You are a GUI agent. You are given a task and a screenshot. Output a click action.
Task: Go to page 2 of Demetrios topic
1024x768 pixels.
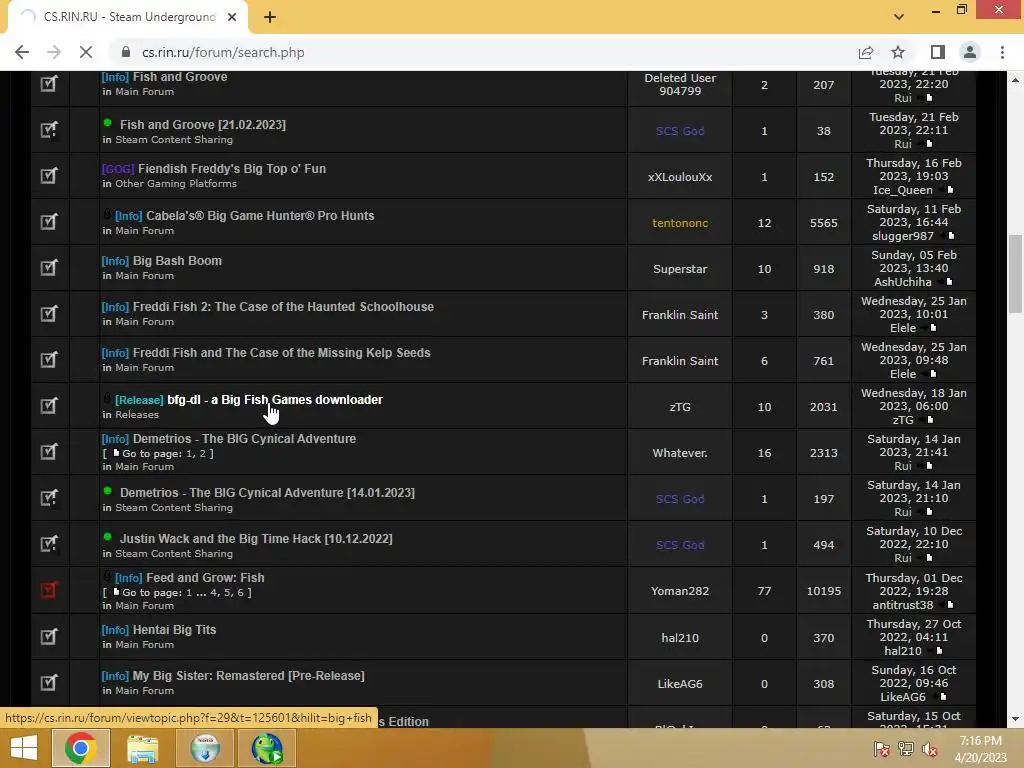tap(202, 453)
